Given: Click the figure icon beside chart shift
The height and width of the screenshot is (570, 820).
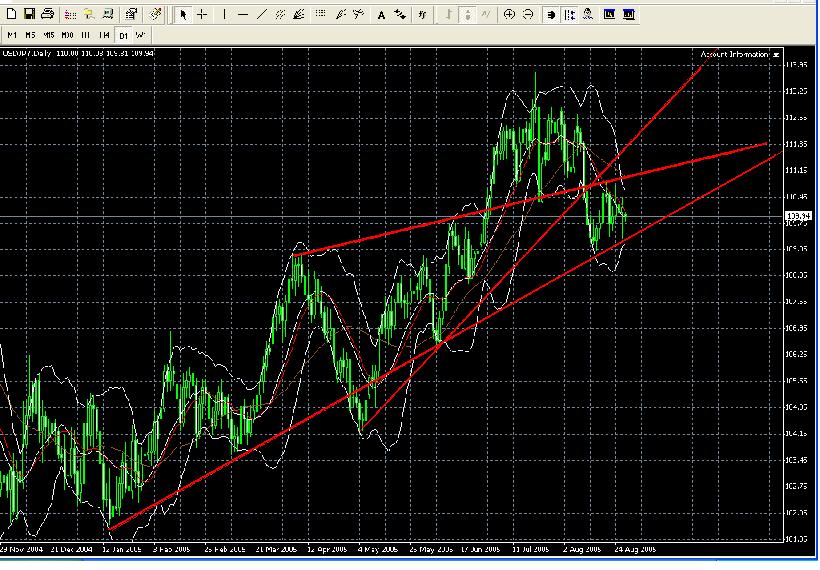Looking at the screenshot, I should (588, 15).
